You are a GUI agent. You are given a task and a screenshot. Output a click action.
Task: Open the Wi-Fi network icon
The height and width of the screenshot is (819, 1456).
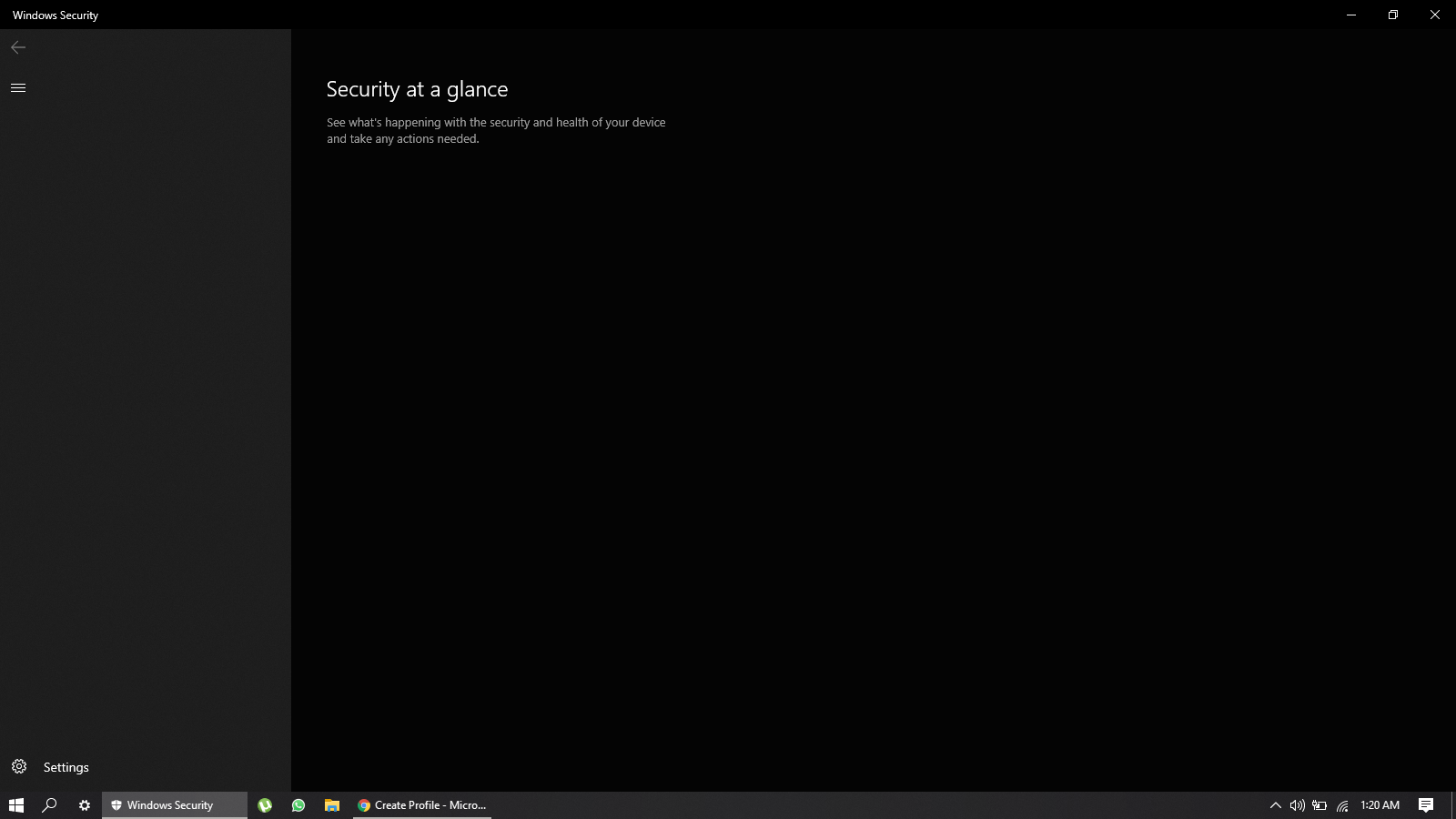1342,805
